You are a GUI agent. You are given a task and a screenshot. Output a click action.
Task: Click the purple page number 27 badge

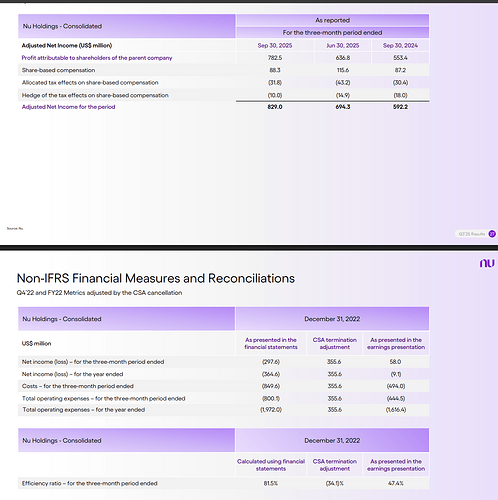(492, 234)
